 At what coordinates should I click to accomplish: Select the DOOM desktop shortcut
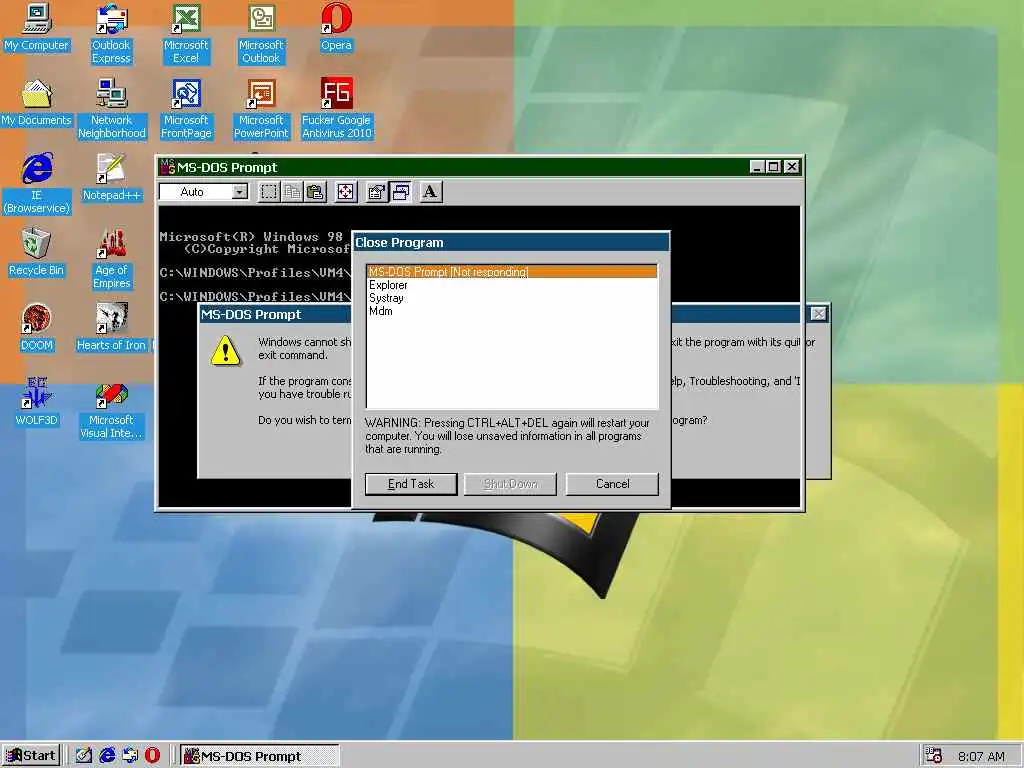(37, 328)
